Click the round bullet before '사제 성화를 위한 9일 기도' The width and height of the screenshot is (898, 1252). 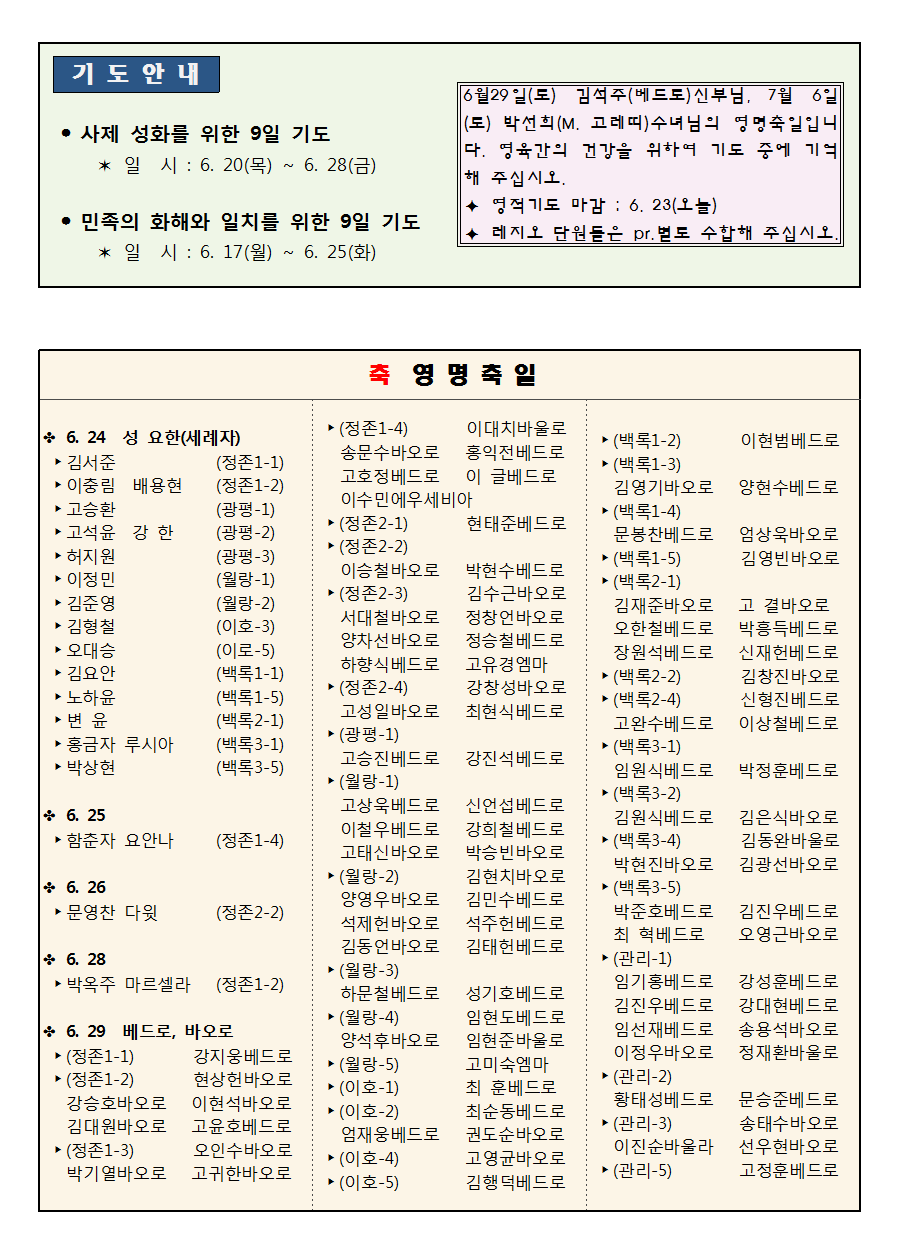(66, 133)
